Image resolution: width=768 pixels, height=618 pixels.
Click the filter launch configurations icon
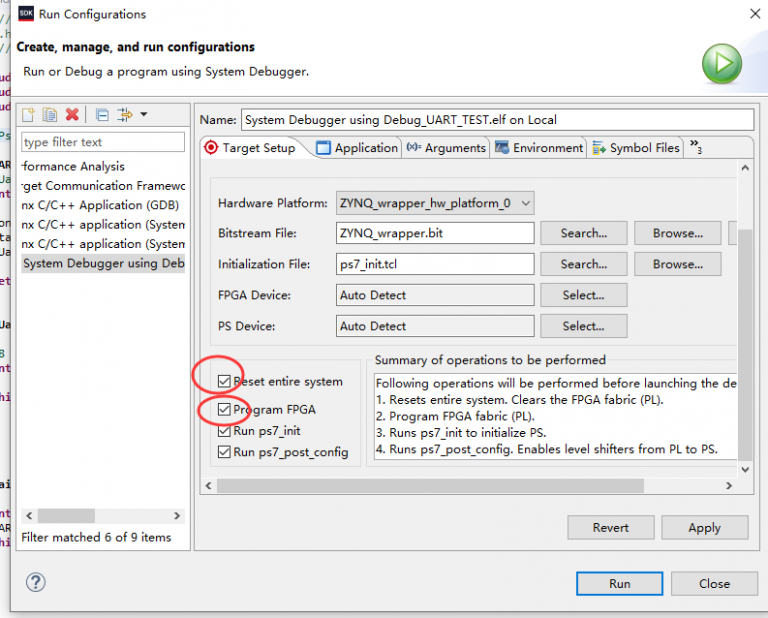click(124, 115)
